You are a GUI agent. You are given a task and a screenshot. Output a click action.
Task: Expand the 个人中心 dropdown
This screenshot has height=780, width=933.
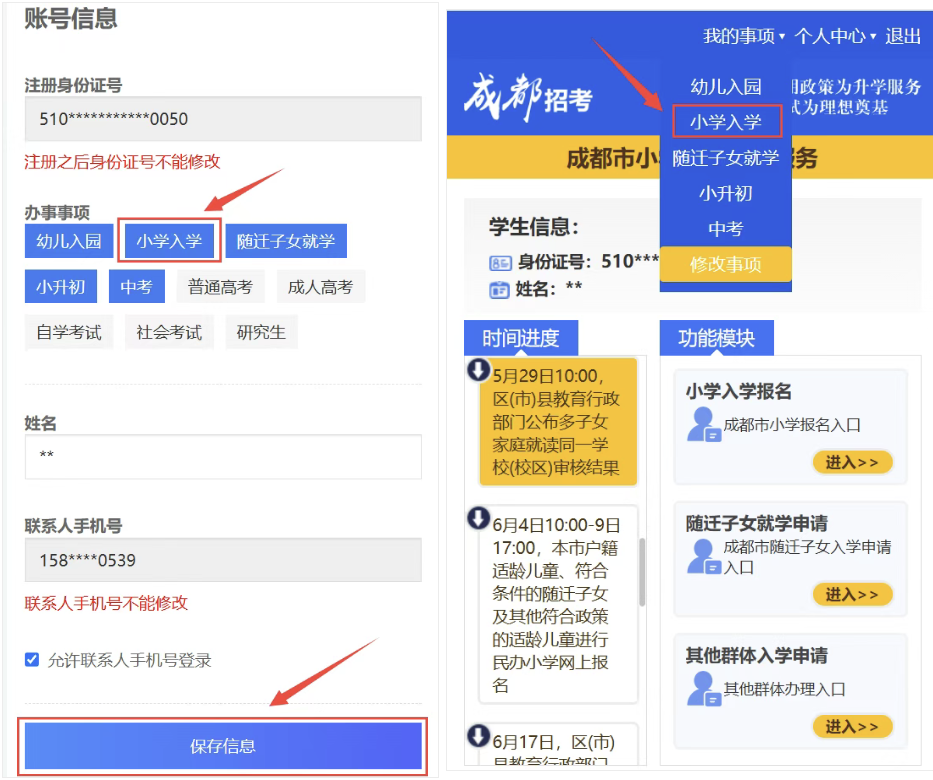click(835, 36)
